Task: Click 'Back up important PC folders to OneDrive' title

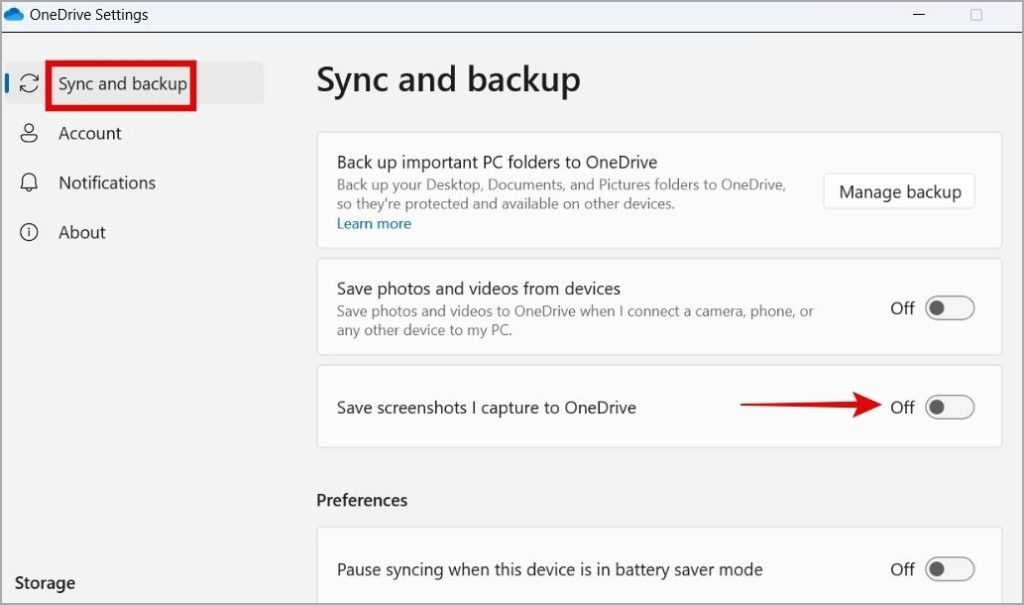Action: pos(497,162)
